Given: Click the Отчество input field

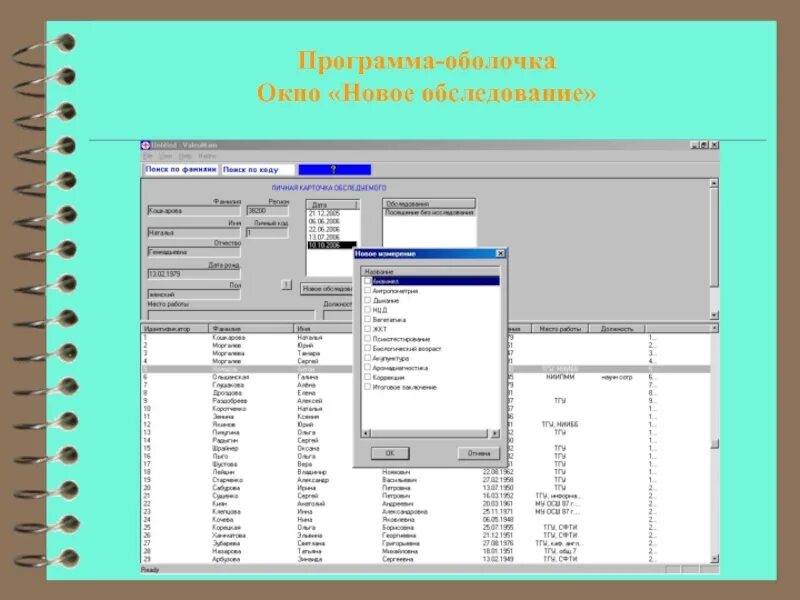Looking at the screenshot, I should [x=194, y=252].
